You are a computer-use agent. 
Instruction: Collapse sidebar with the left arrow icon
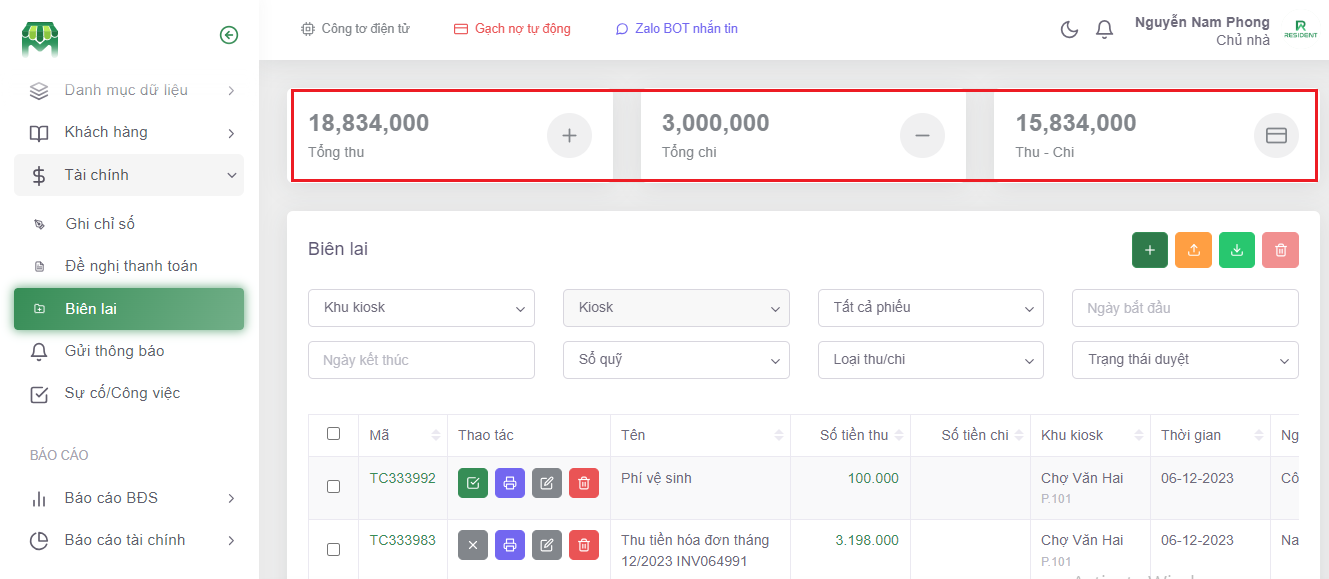pyautogui.click(x=229, y=35)
